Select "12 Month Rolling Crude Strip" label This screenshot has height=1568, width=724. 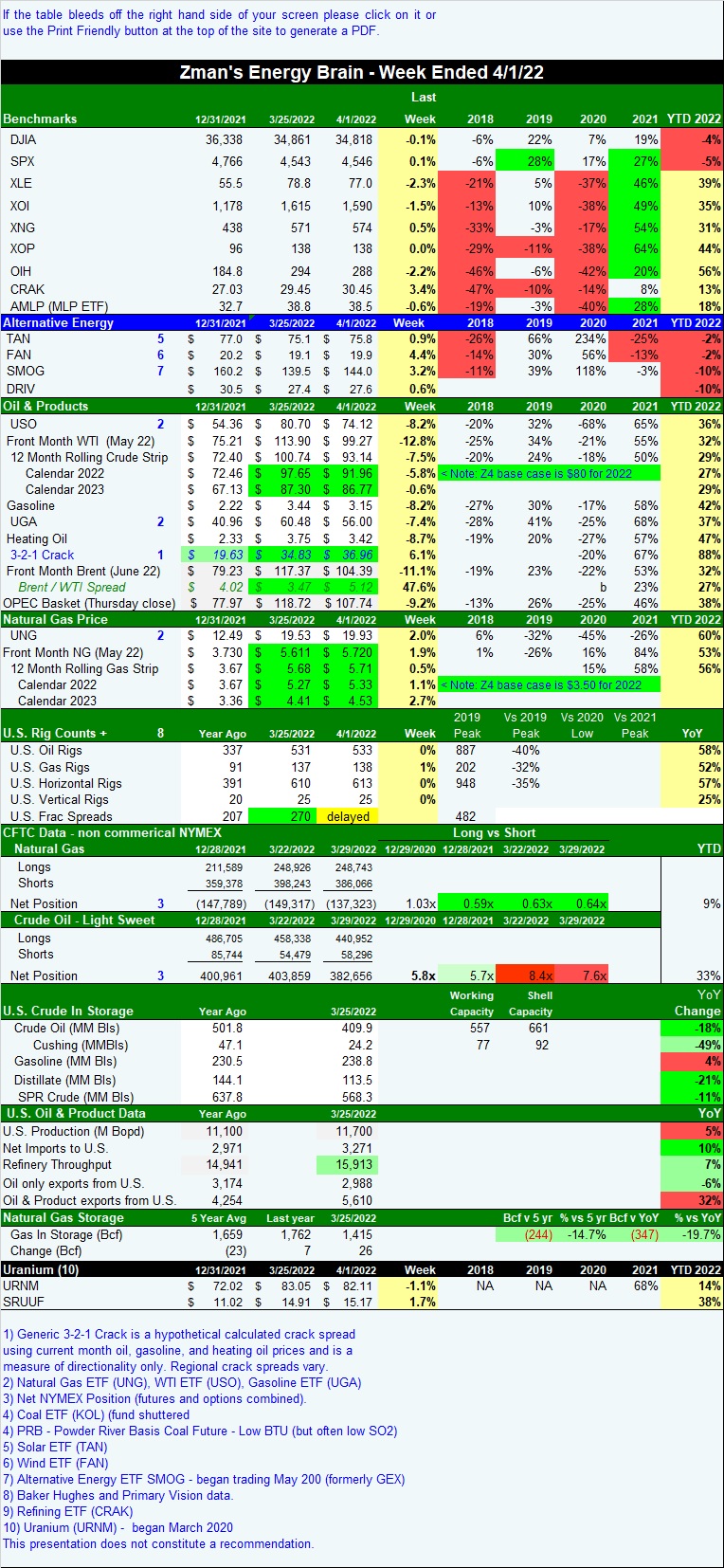(89, 457)
